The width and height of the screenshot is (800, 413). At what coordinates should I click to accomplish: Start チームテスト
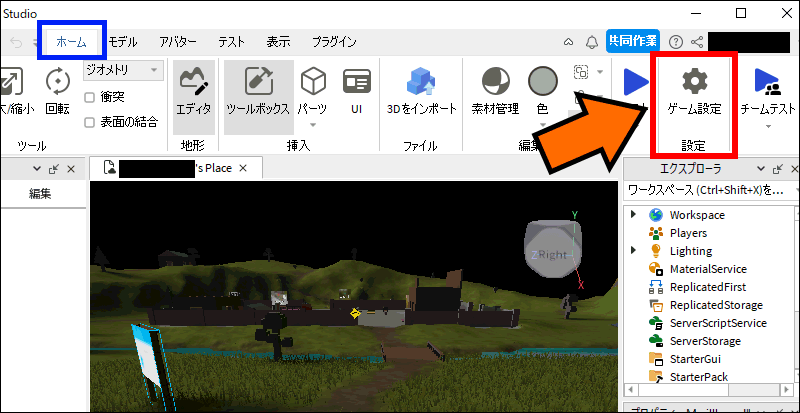768,91
